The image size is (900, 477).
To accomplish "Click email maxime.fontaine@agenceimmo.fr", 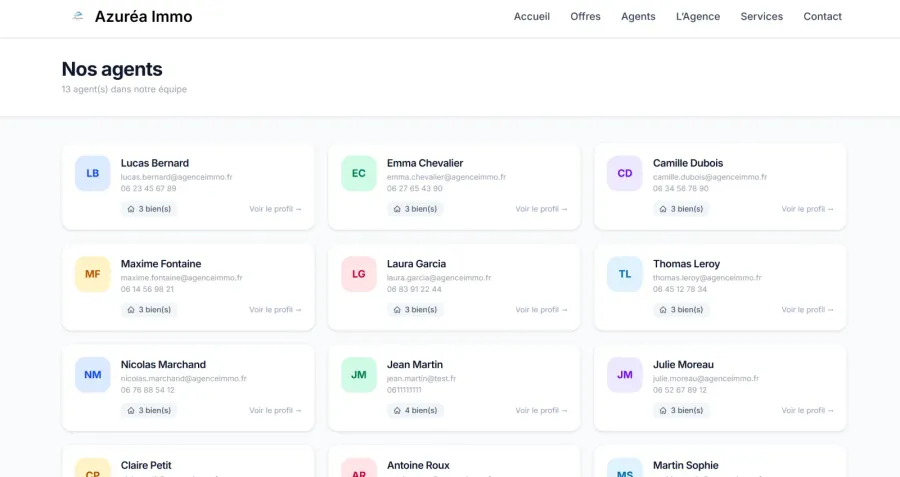I will click(x=181, y=278).
